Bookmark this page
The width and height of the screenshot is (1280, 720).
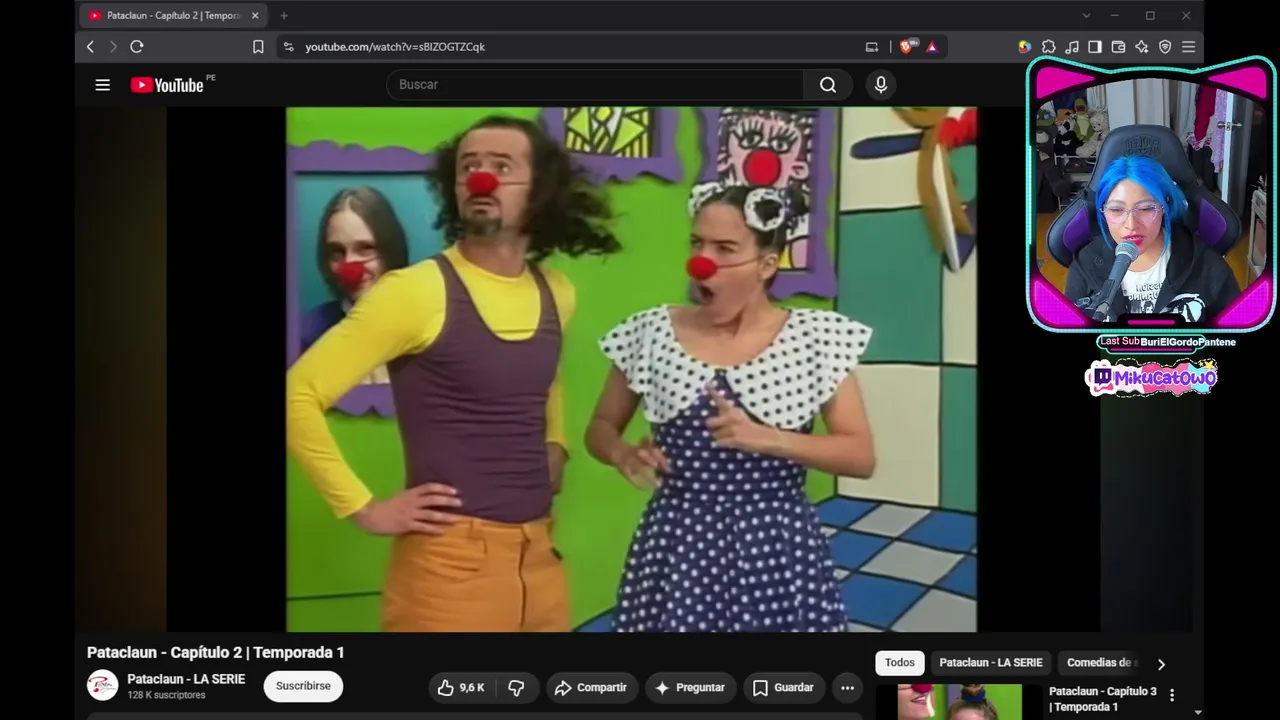click(258, 47)
